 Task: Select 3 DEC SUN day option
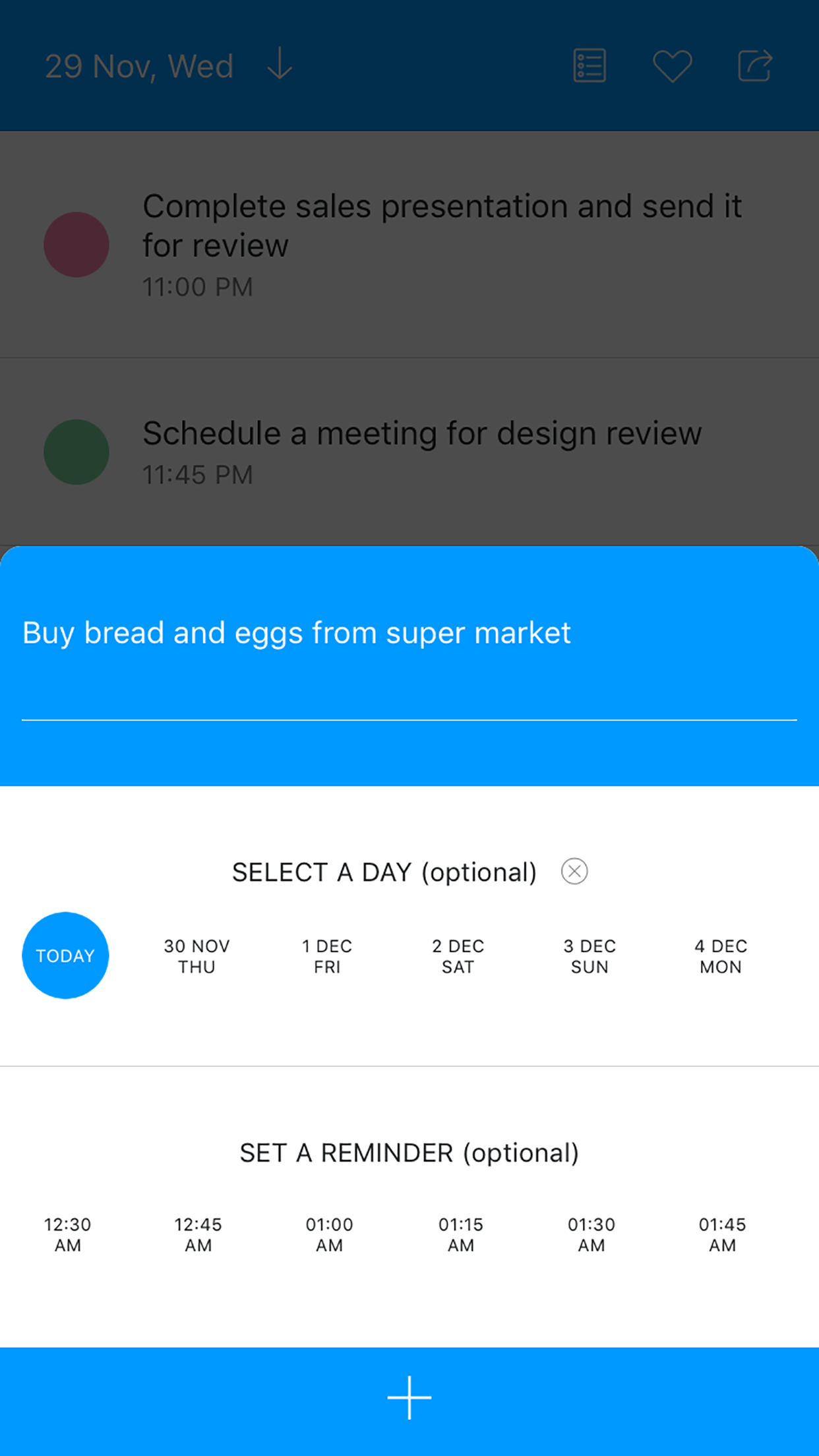point(590,956)
